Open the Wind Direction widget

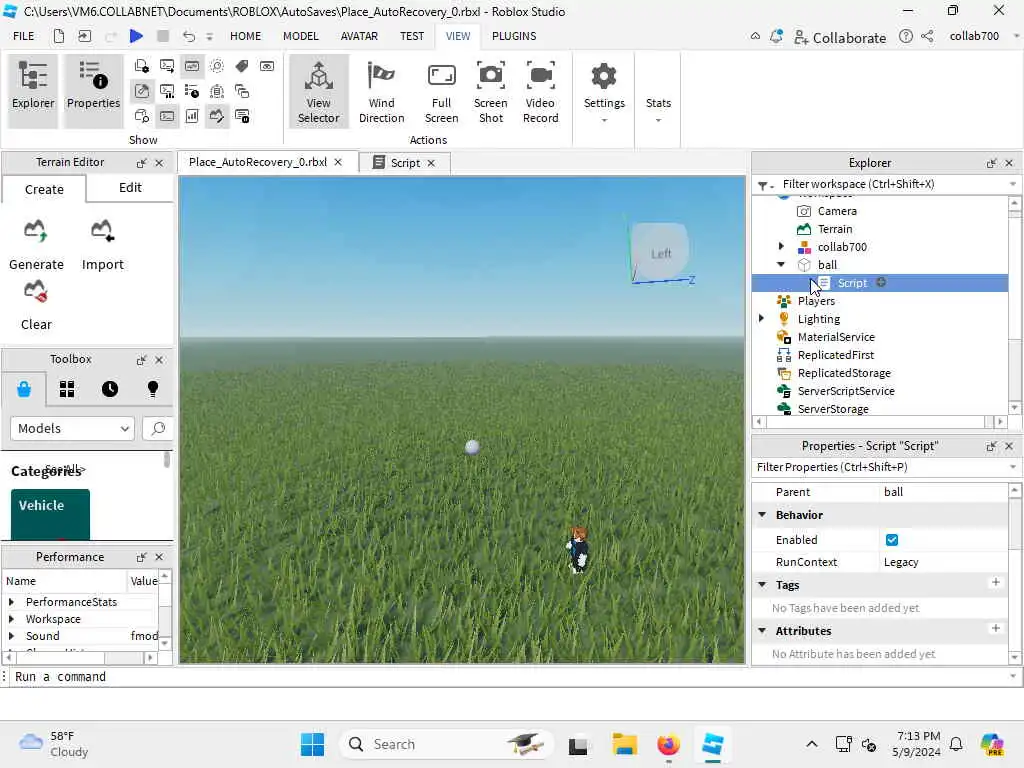381,91
